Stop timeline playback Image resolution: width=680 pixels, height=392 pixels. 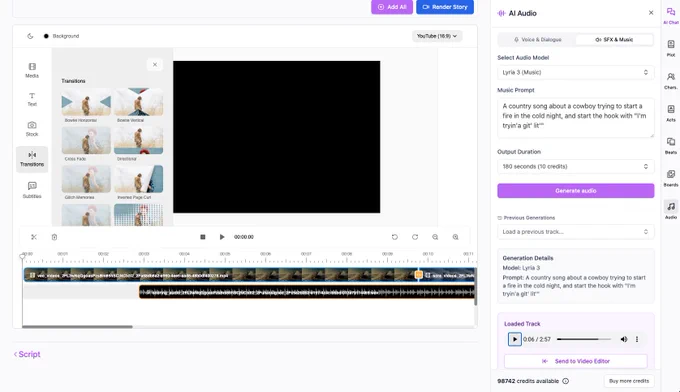(x=203, y=237)
